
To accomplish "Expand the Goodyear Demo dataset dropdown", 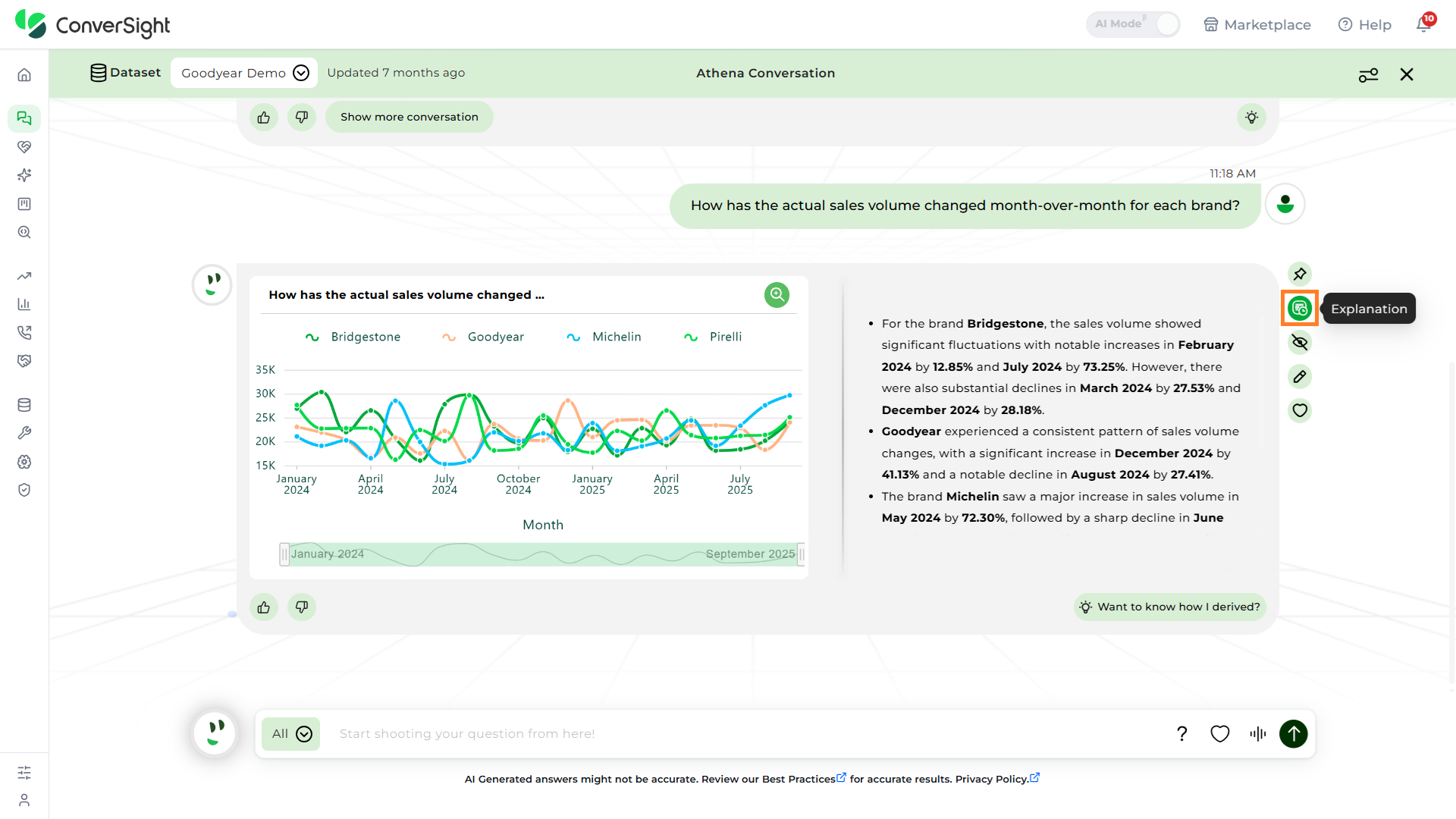I will click(x=244, y=73).
